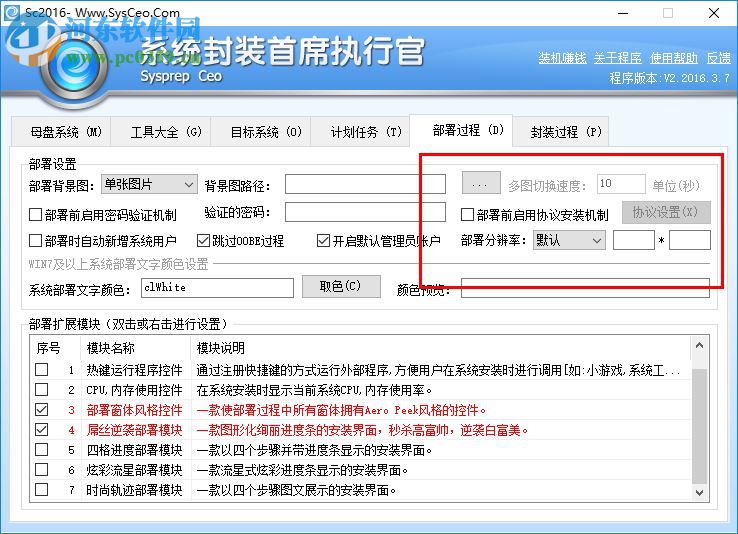Viewport: 738px width, 534px height.
Task: Click the 系统部署文字颜色 clWhite field
Action: [217, 288]
